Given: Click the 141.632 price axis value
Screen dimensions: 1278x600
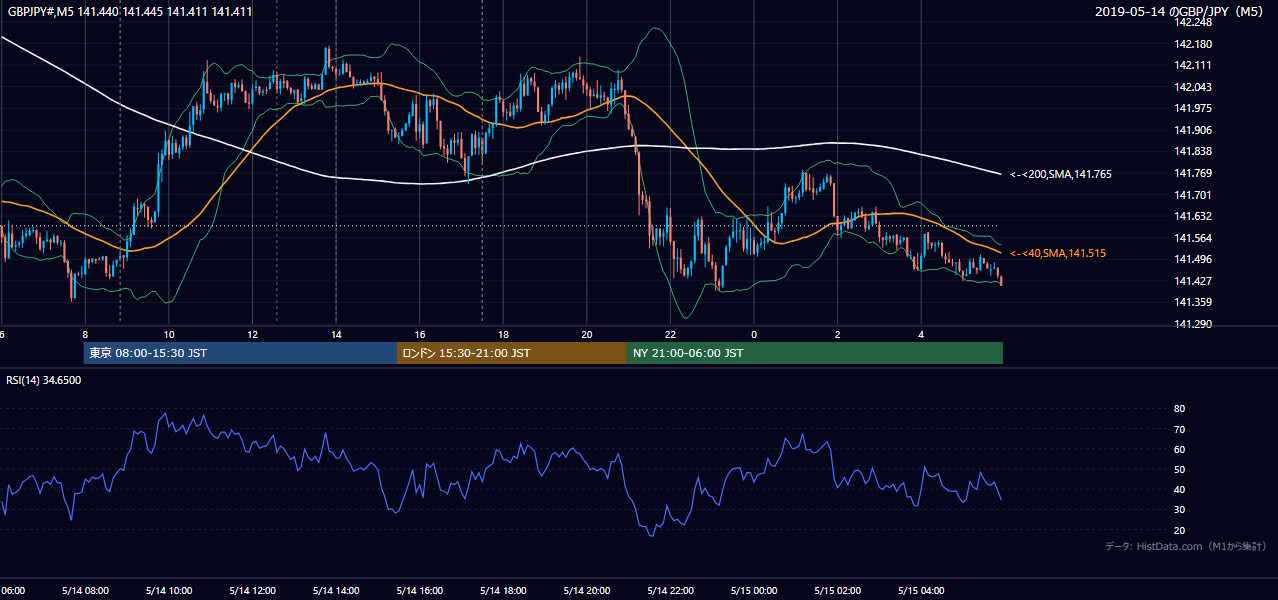Looking at the screenshot, I should point(1193,216).
